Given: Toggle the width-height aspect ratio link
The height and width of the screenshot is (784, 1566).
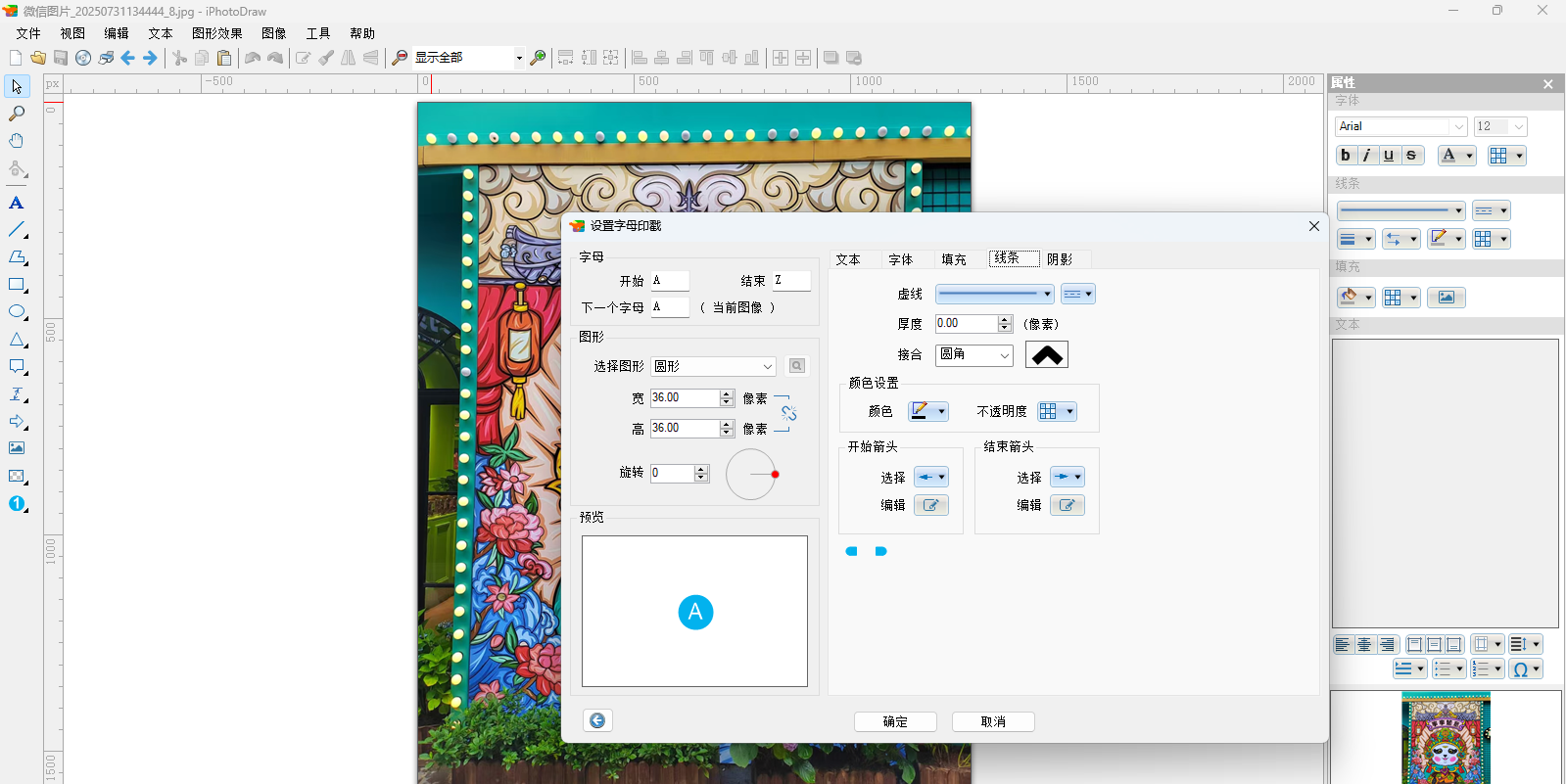Looking at the screenshot, I should 788,413.
